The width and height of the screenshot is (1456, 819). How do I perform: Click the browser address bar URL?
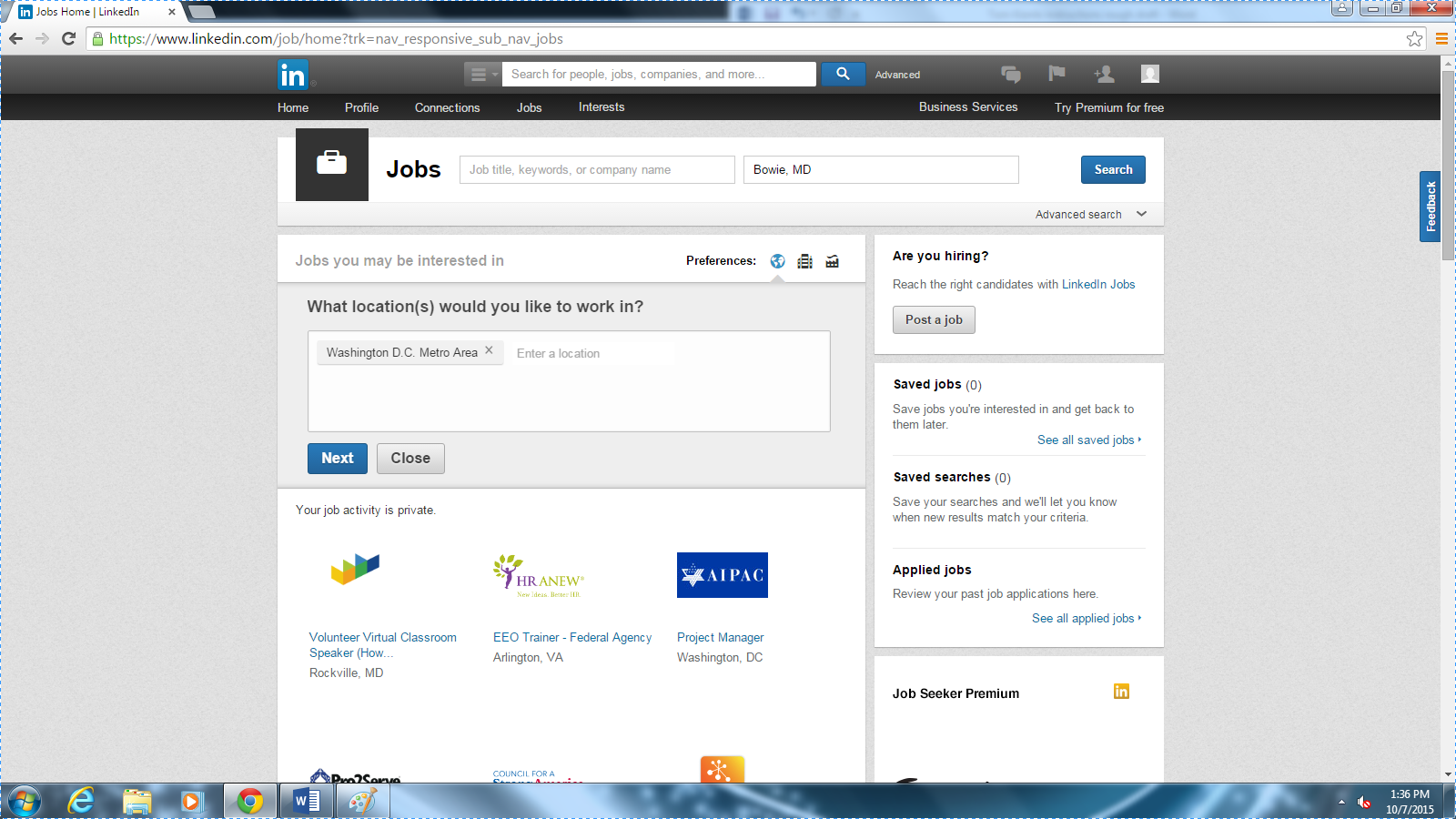pos(336,38)
